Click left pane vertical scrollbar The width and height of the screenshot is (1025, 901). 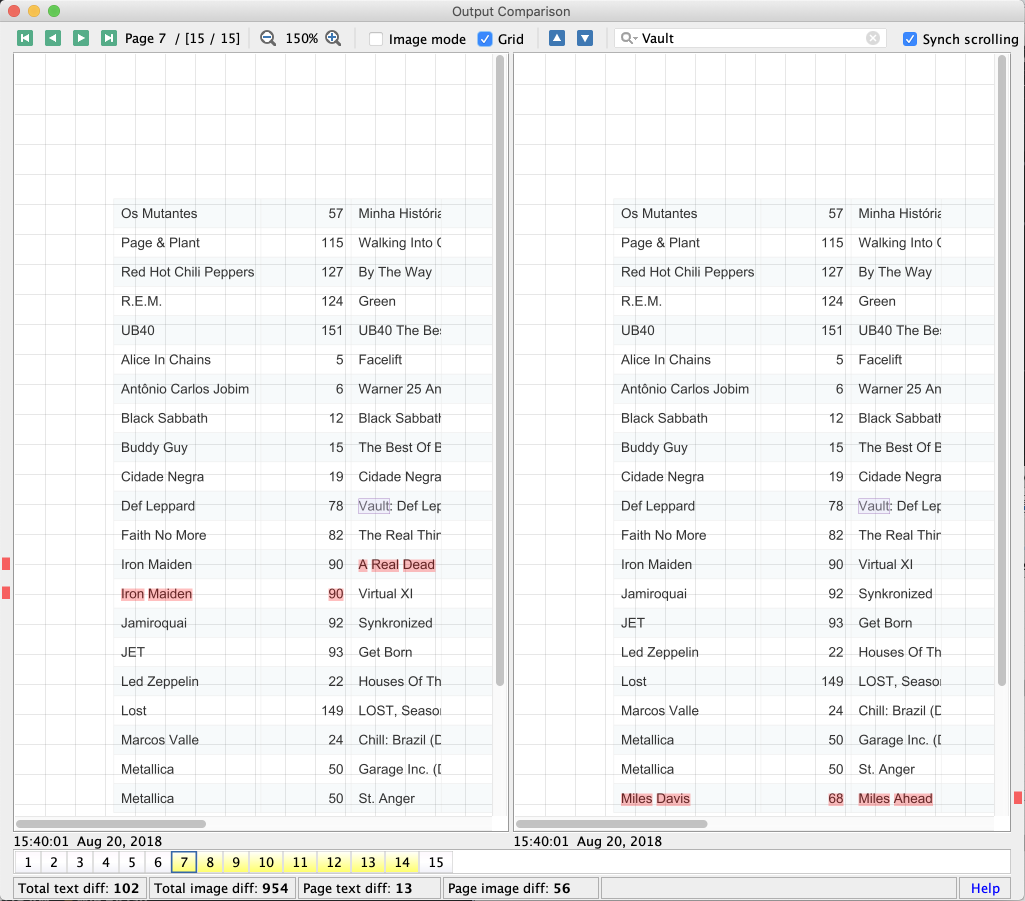coord(500,370)
